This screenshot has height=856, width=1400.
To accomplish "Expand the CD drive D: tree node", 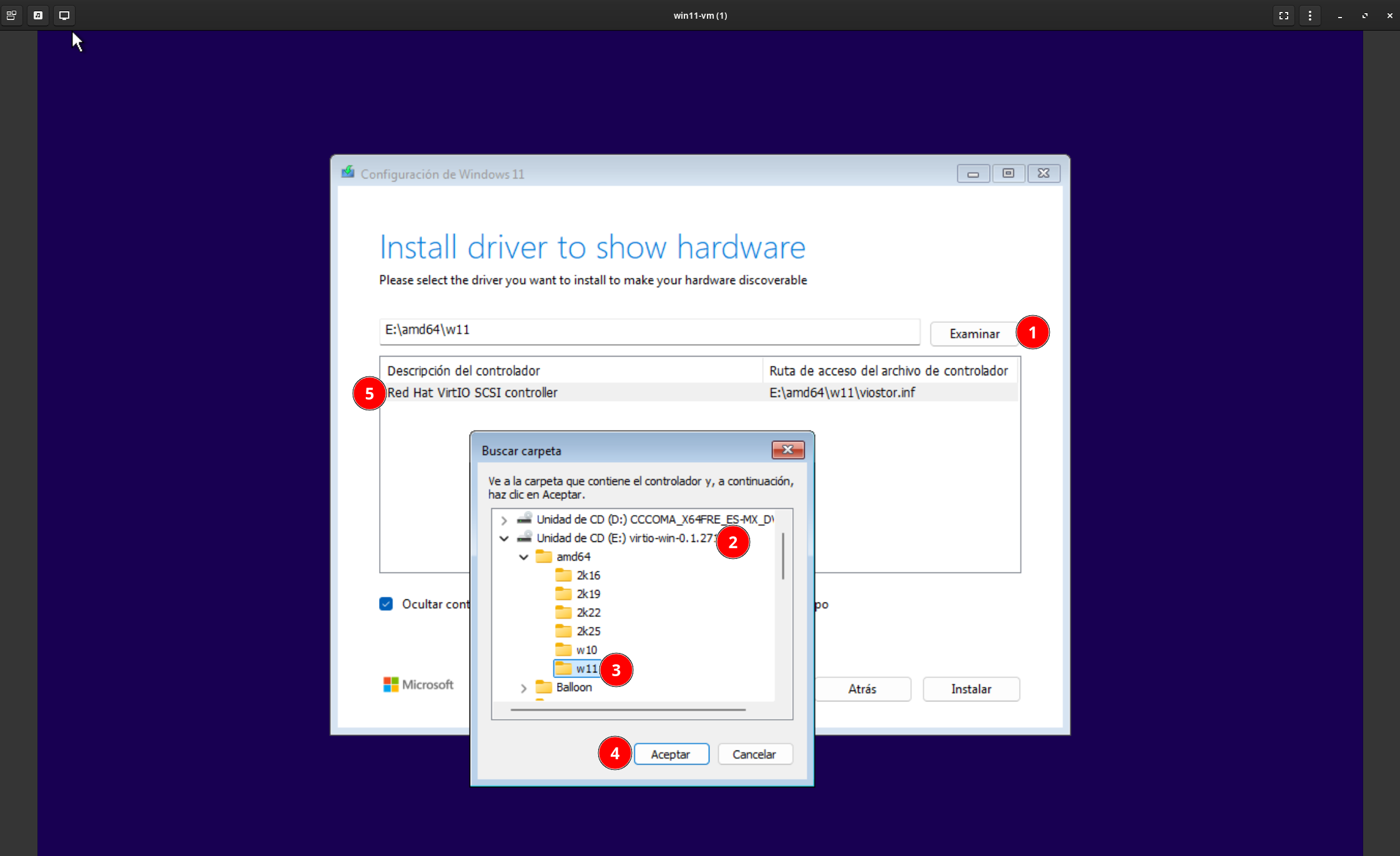I will 504,519.
